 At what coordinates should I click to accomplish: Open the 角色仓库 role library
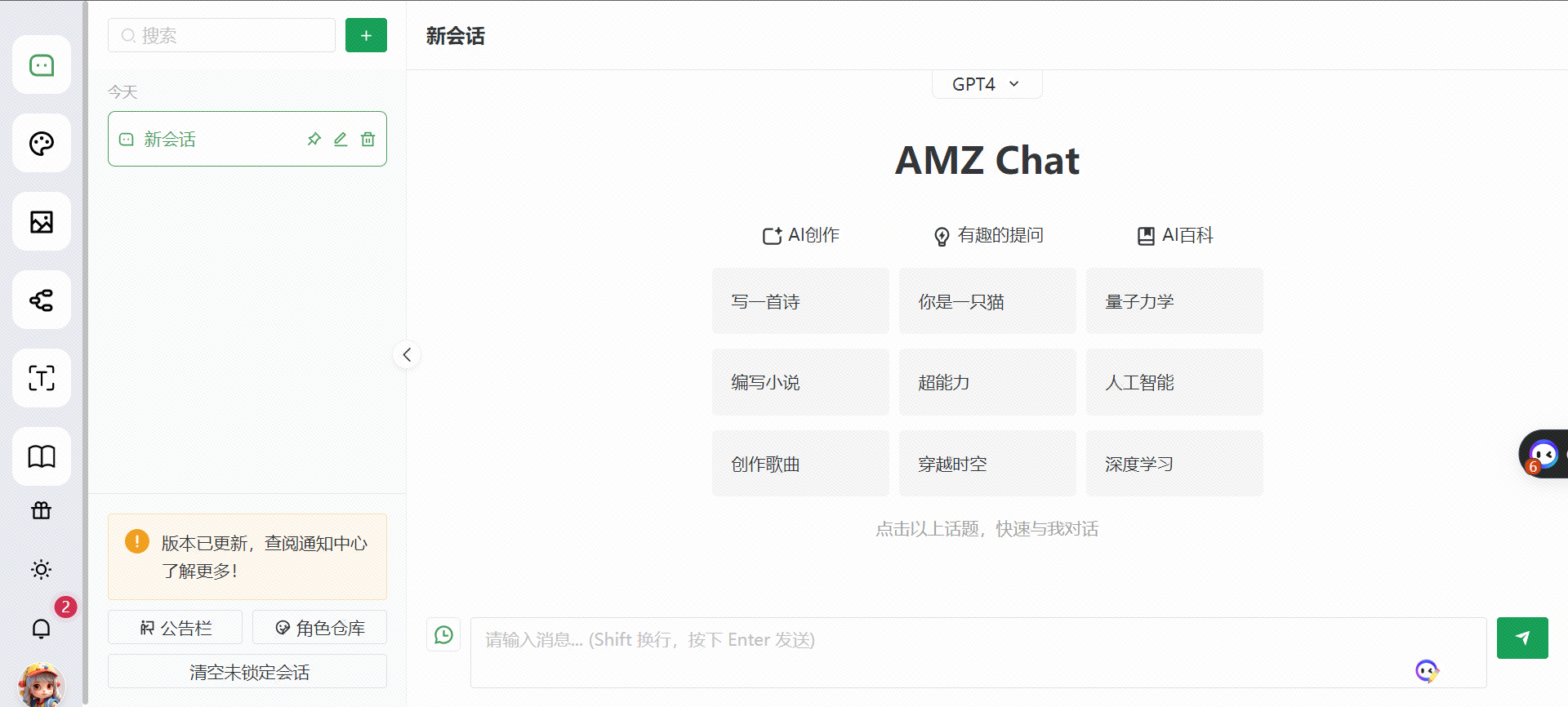[319, 628]
